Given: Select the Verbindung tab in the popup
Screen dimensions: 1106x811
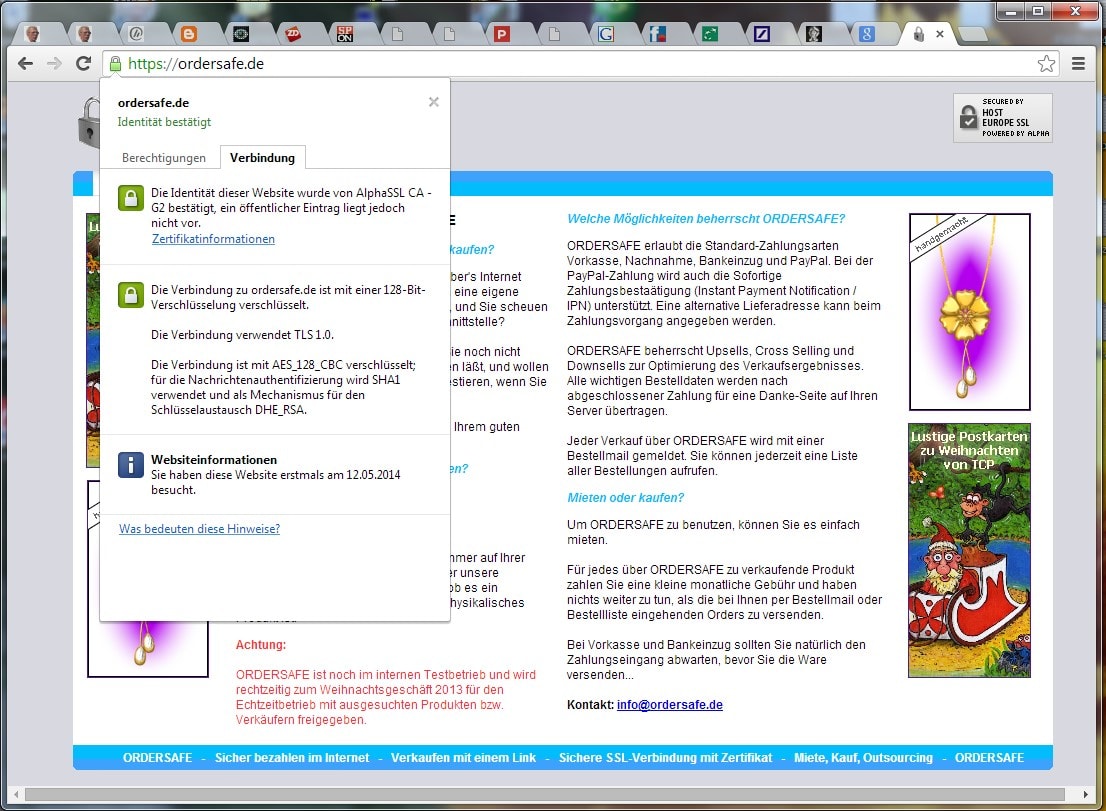Looking at the screenshot, I should click(x=262, y=158).
